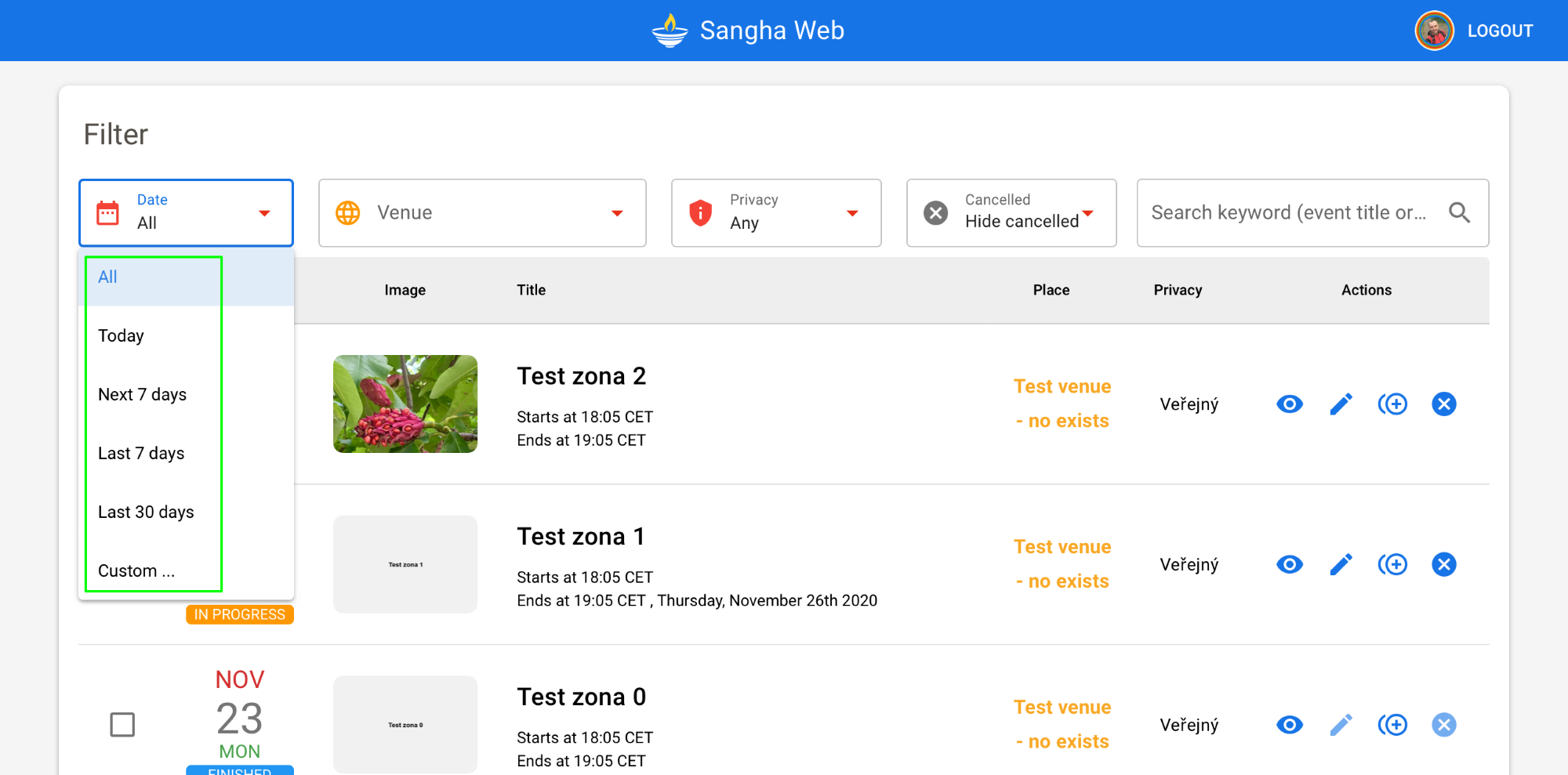Click the Sangha Web lamp logo
1568x775 pixels.
pos(670,31)
